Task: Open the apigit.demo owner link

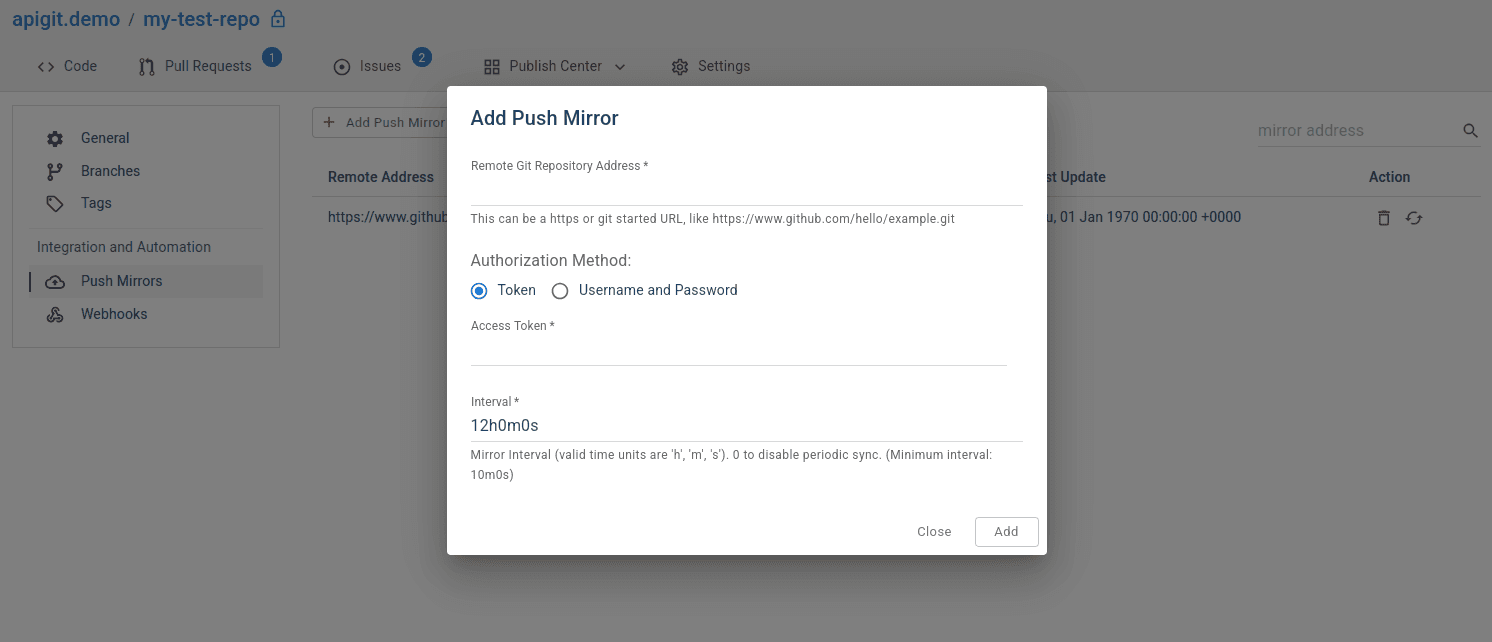Action: (66, 19)
